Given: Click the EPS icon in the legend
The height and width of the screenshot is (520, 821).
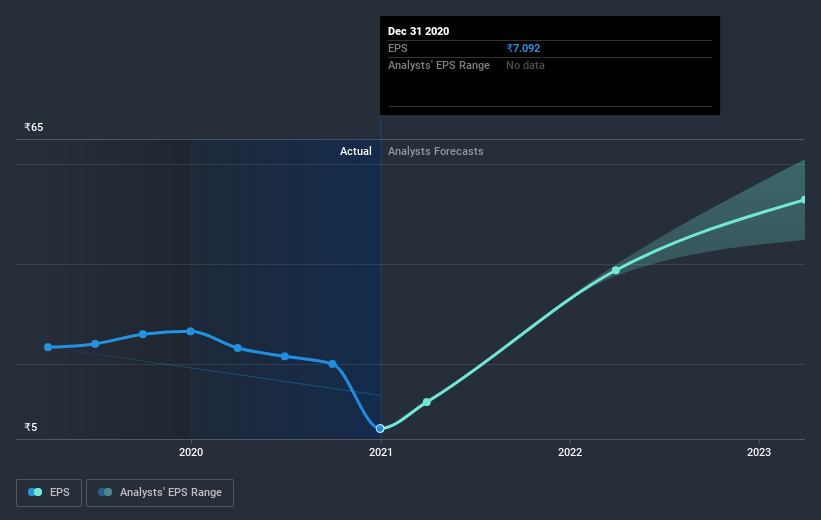Looking at the screenshot, I should point(35,492).
